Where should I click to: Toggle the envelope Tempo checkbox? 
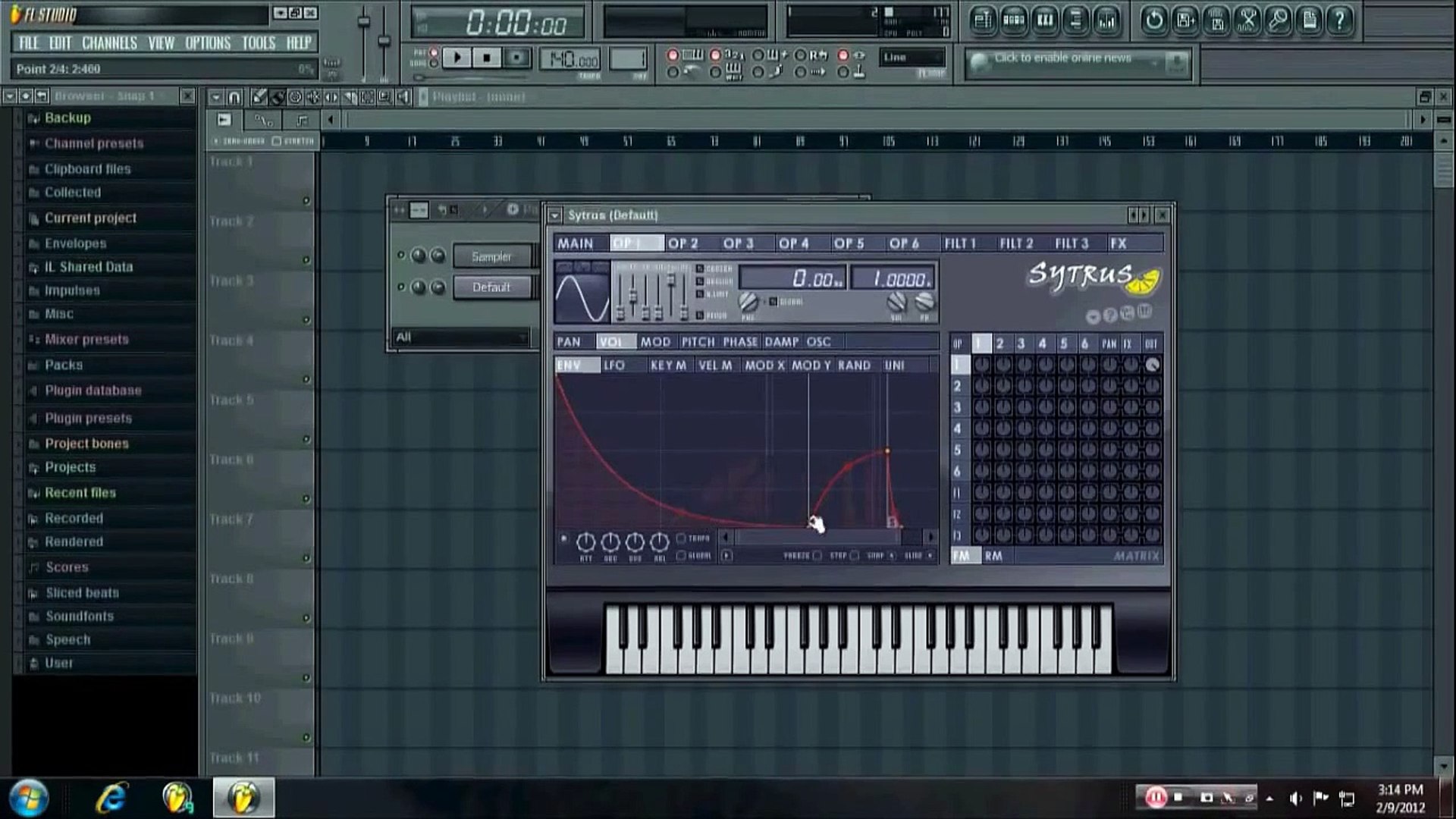[x=681, y=538]
